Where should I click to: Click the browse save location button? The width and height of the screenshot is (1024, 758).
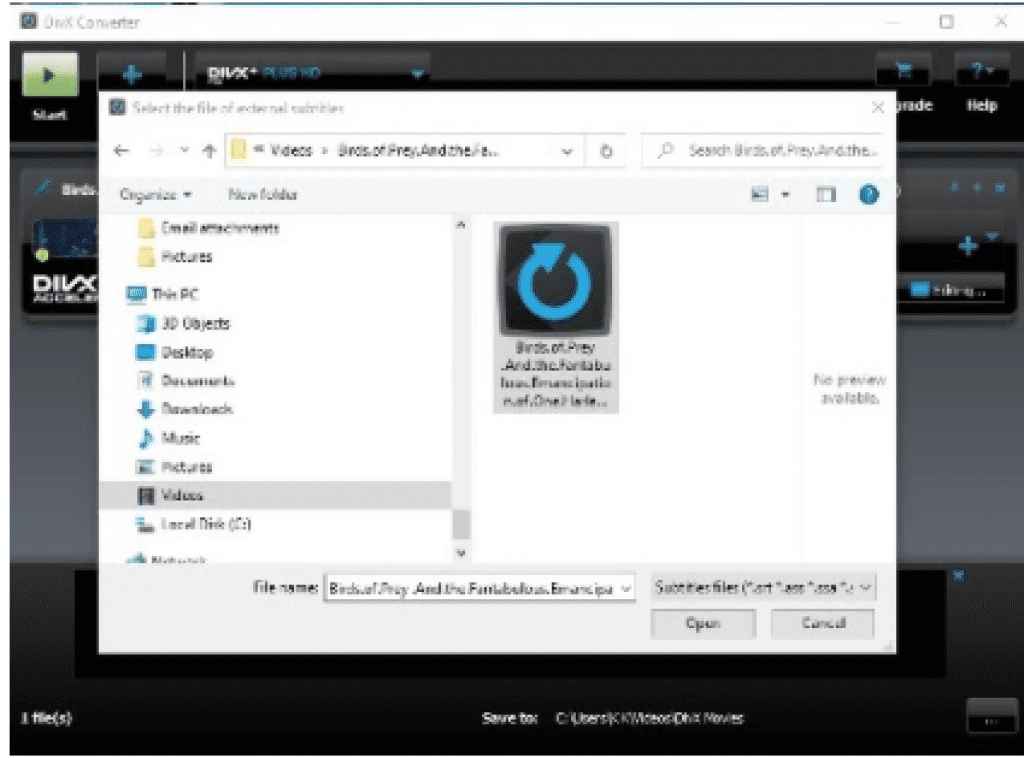click(x=990, y=718)
